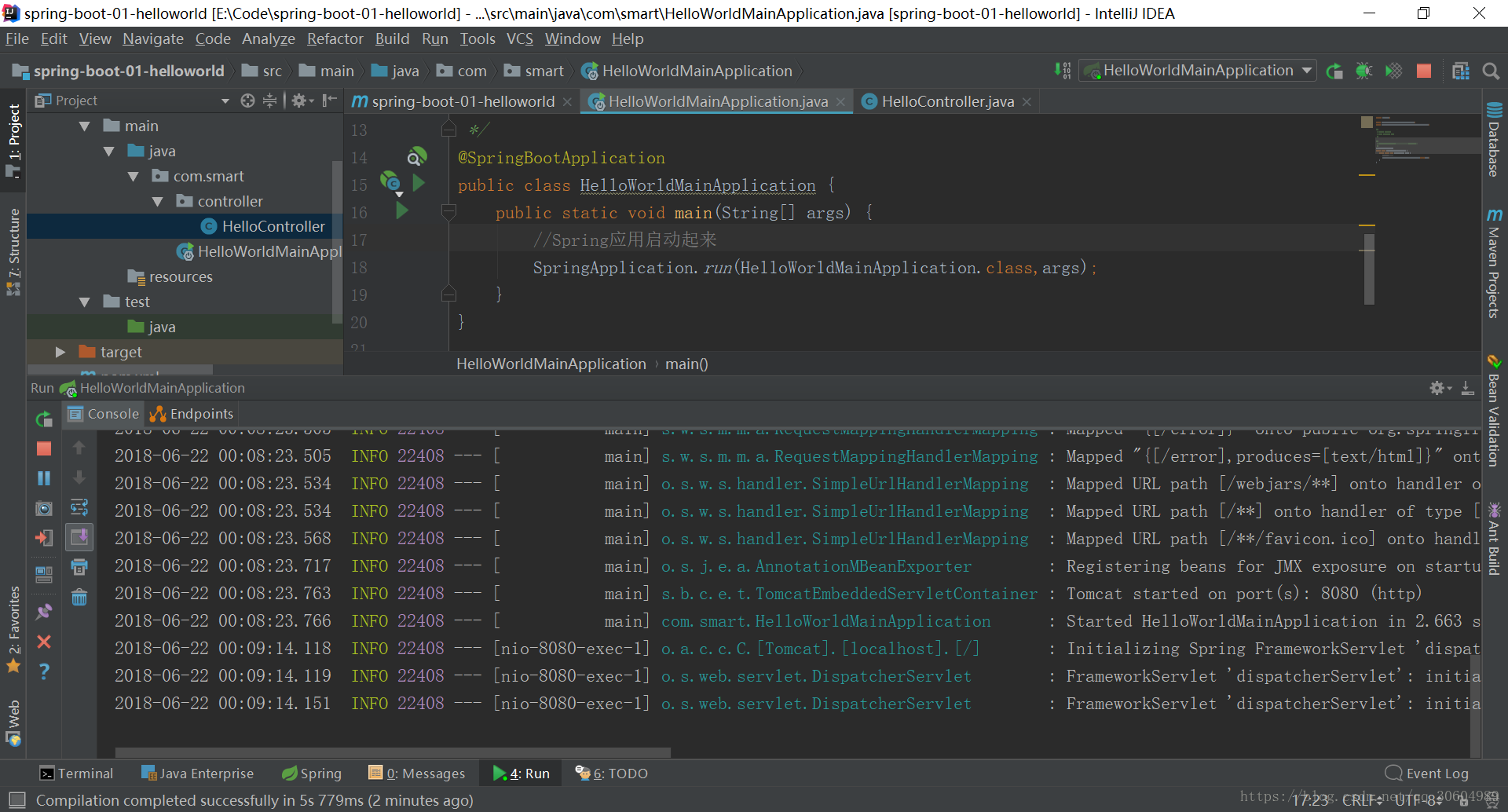Start debugging with the bug icon
The height and width of the screenshot is (812, 1508).
point(1364,71)
